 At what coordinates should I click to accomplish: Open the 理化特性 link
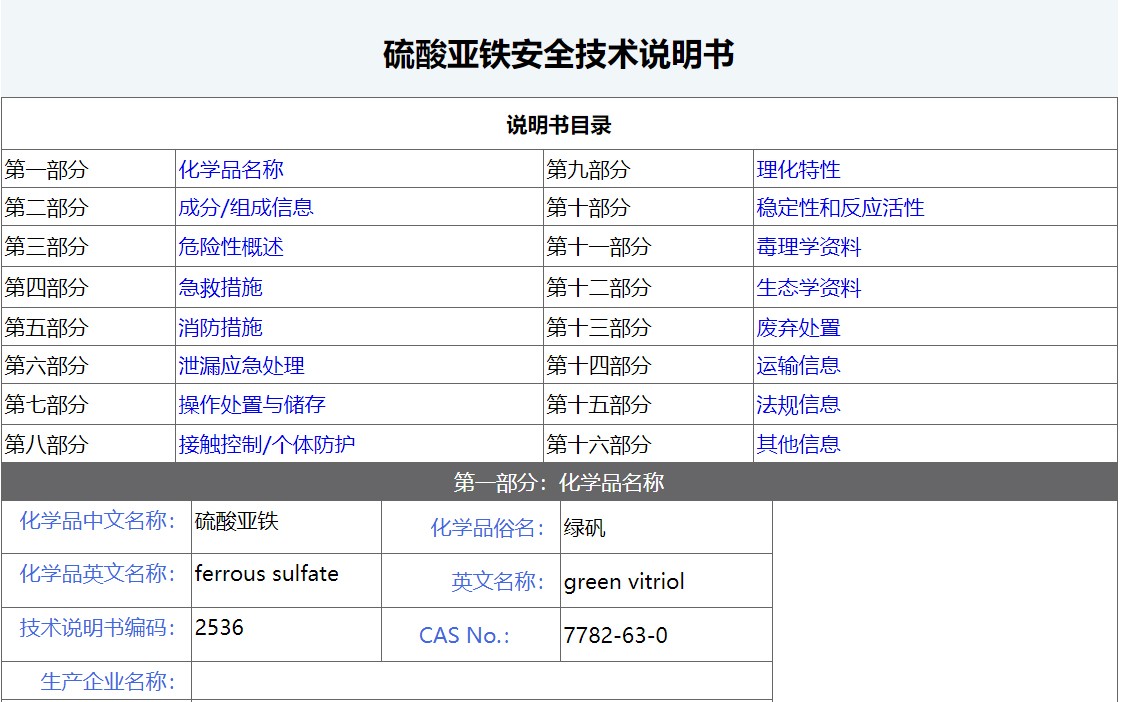pos(798,170)
